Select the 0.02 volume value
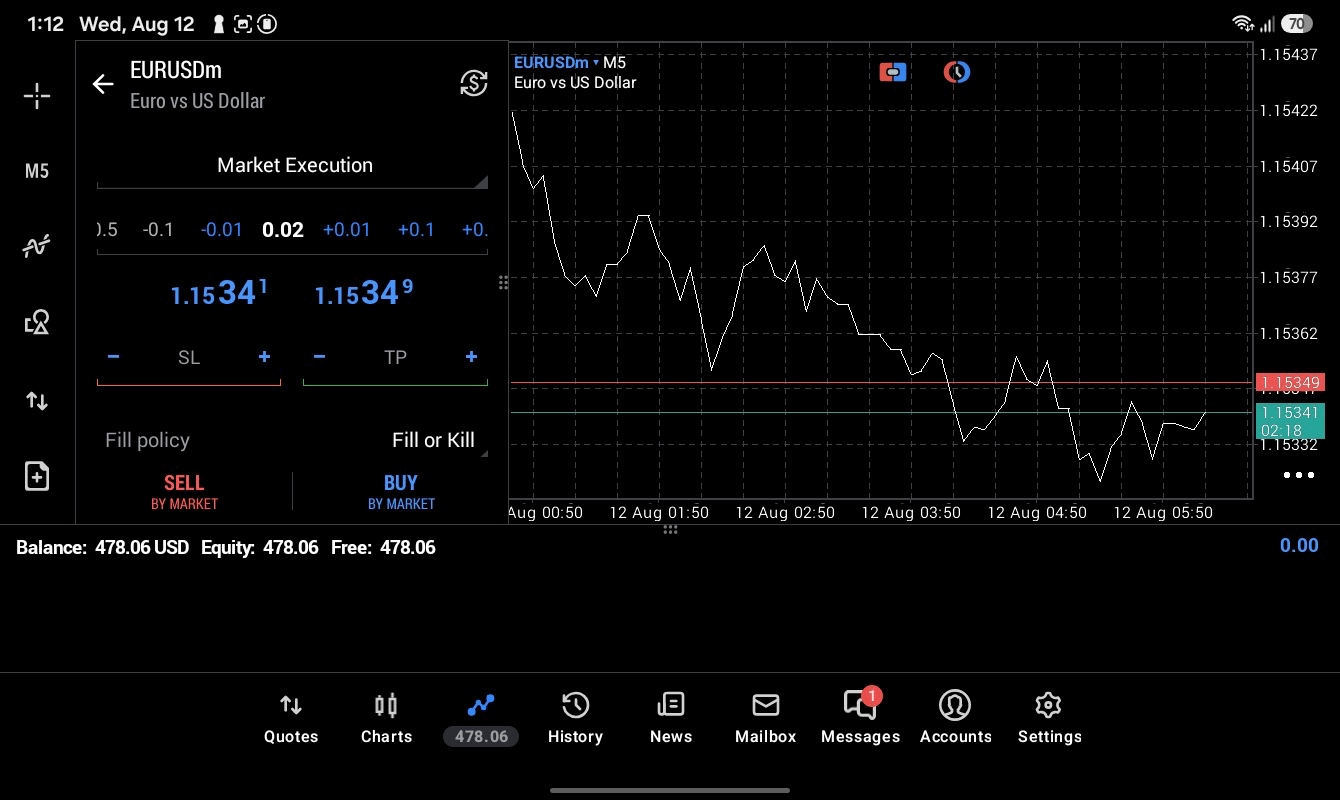1340x800 pixels. click(283, 230)
